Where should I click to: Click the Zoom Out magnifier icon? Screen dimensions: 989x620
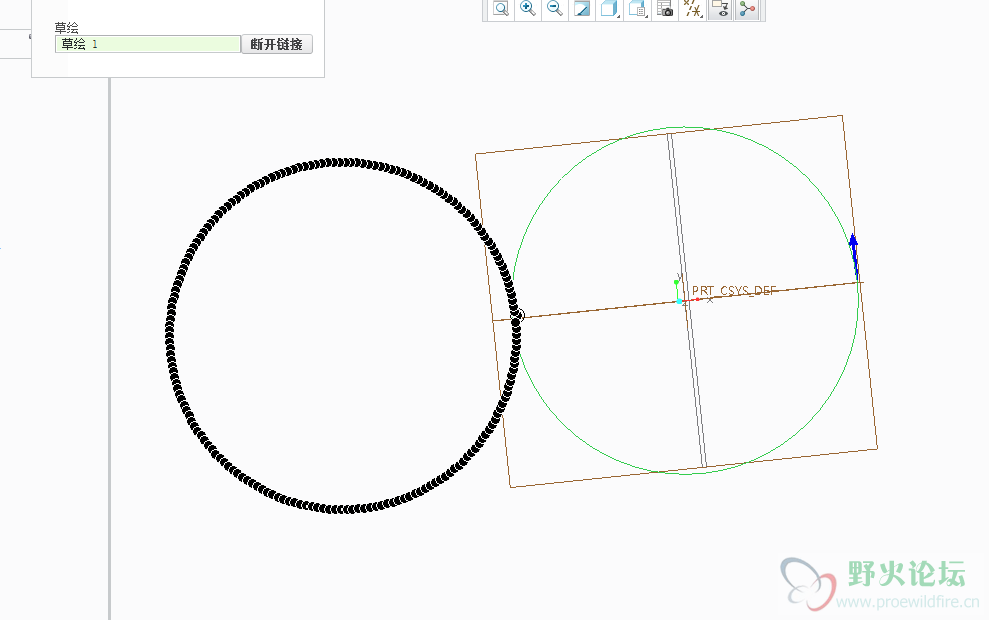554,9
